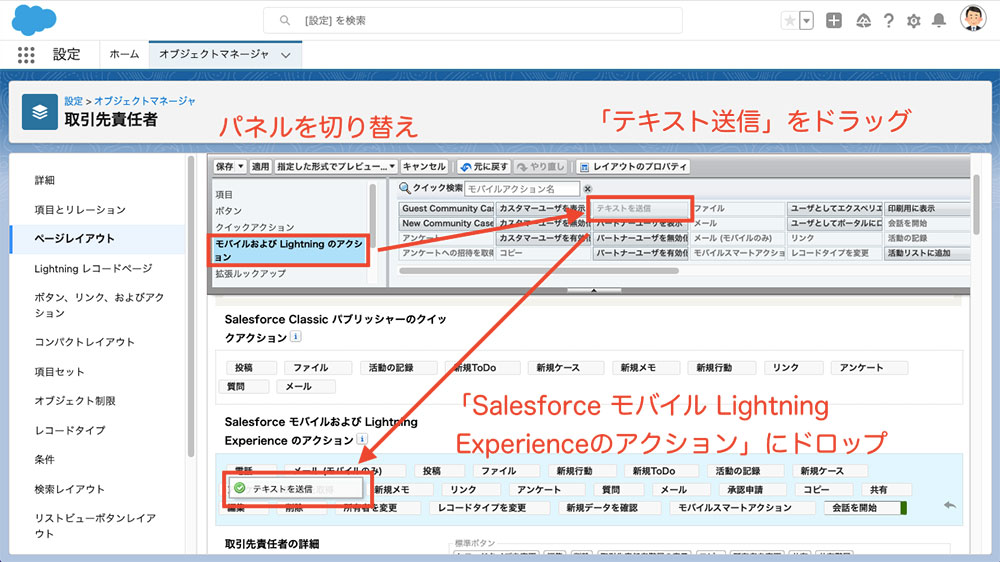Click Guest Community Case palette item
Viewport: 1000px width, 562px height.
click(446, 209)
